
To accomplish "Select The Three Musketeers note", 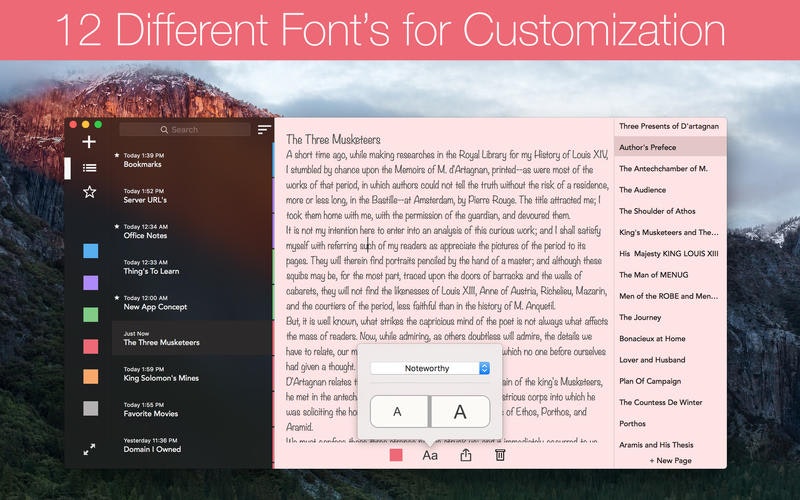I will 191,338.
